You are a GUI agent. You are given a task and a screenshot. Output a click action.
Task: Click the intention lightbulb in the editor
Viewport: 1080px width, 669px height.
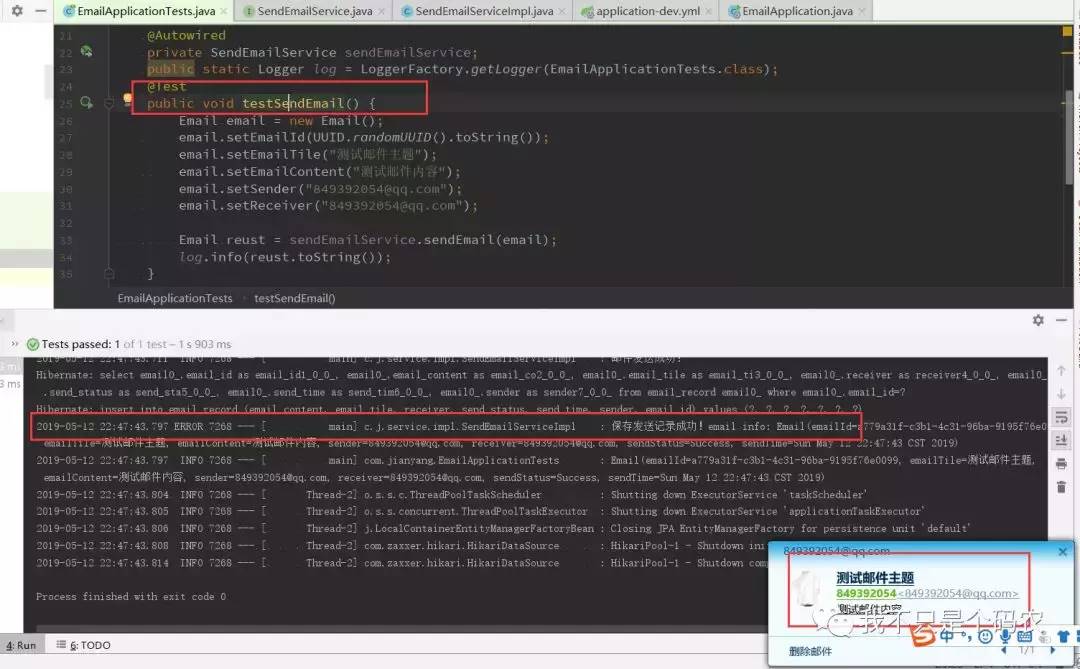(x=128, y=100)
